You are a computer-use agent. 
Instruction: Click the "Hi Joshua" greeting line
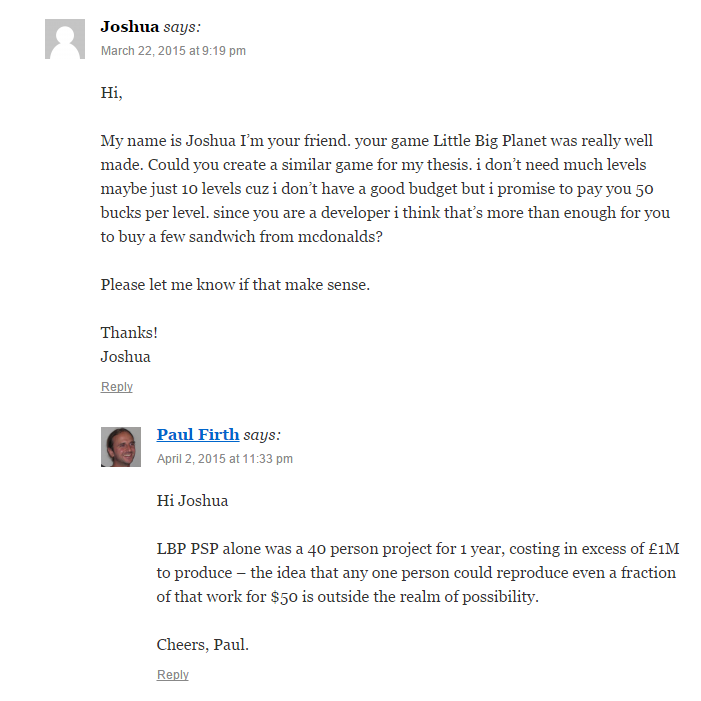[192, 501]
